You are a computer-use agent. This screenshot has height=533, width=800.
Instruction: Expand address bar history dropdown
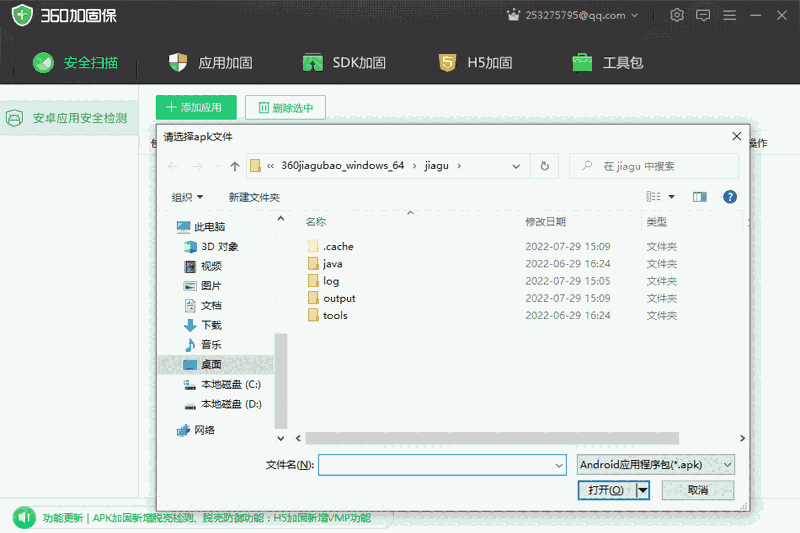[x=516, y=166]
